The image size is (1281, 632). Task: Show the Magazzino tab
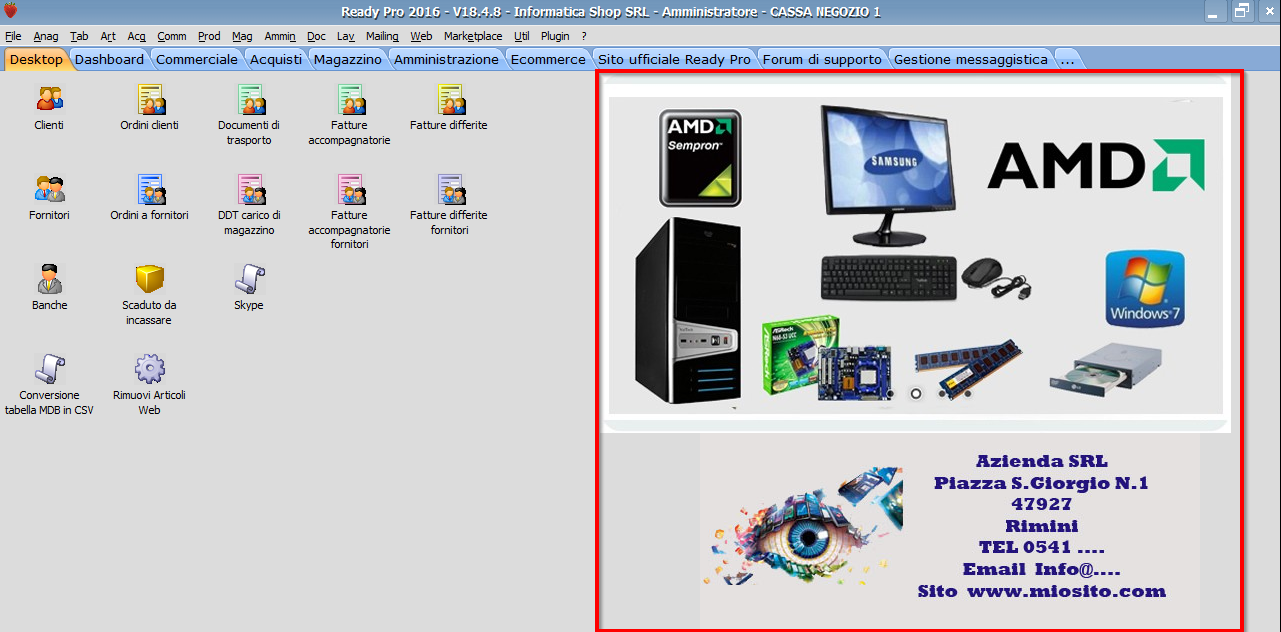click(x=348, y=59)
